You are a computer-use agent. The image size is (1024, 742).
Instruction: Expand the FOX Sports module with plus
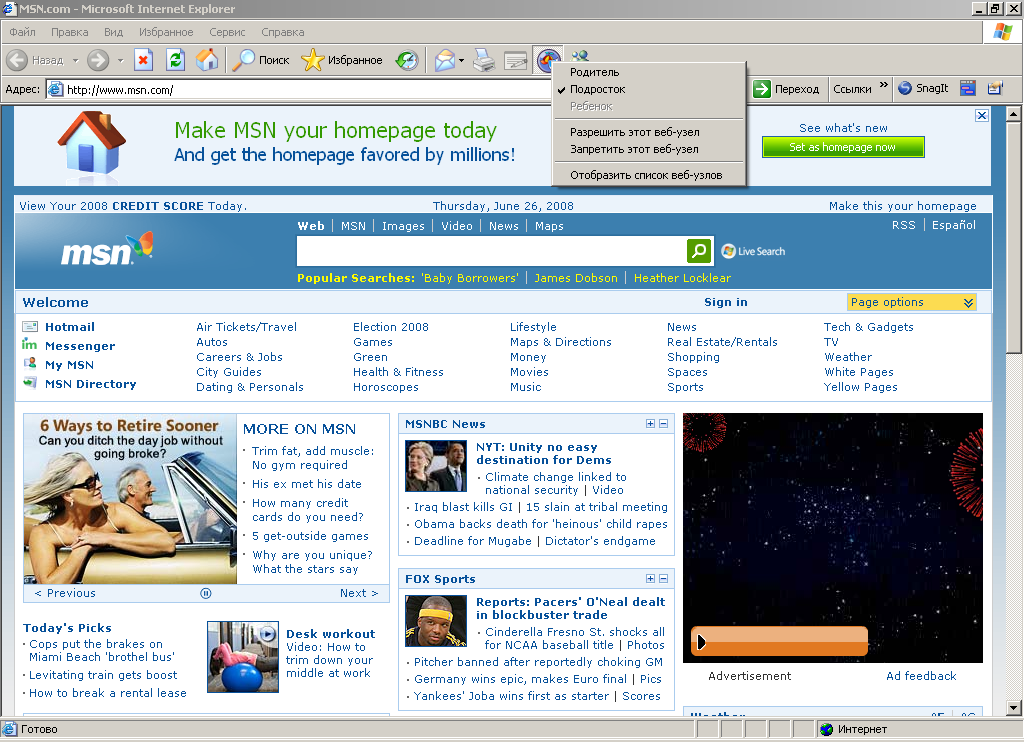pos(650,579)
